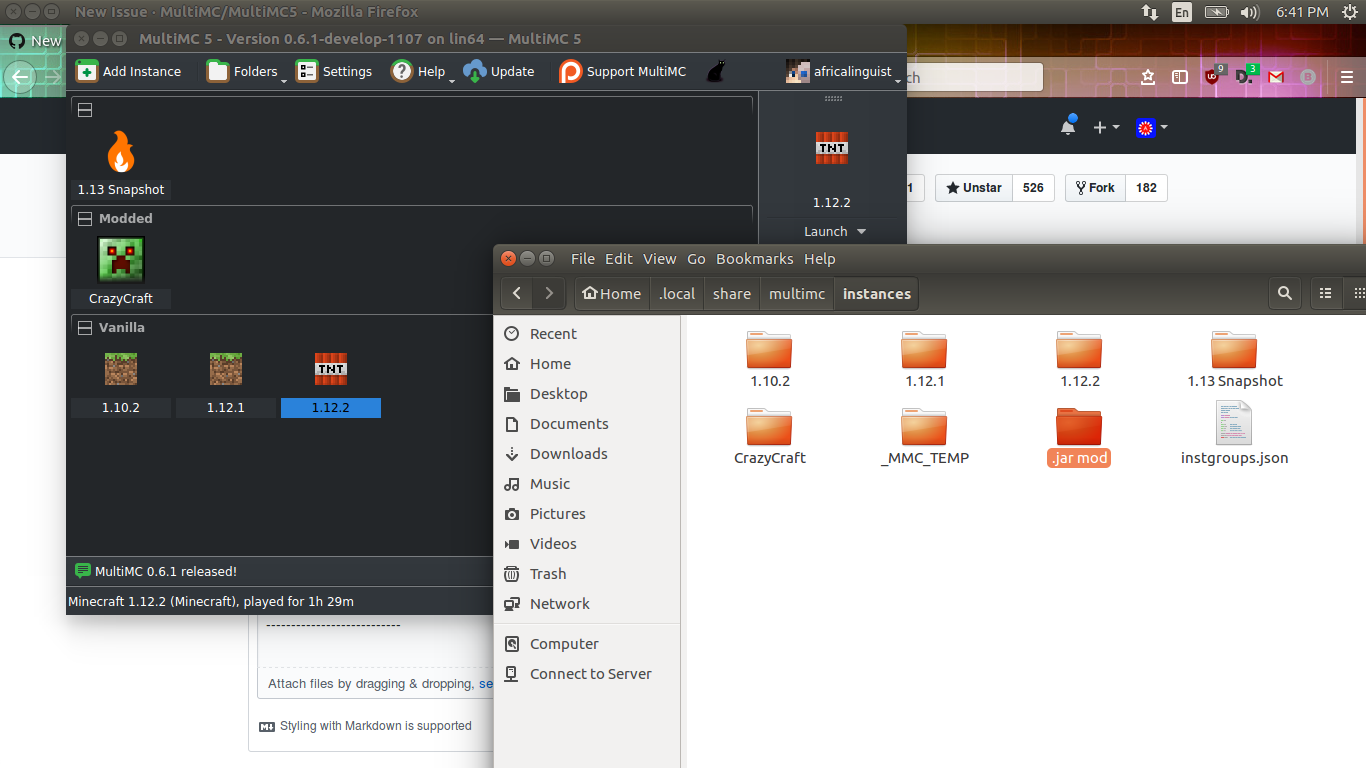
Task: Select the _MMC_TEMP folder
Action: coord(925,436)
